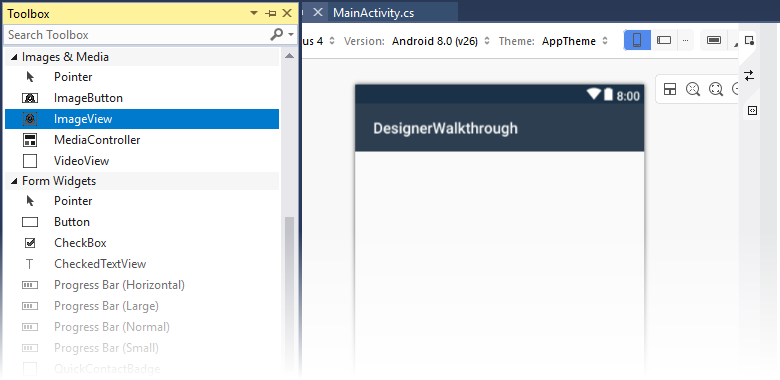Pick the CheckedTextView widget

pos(142,264)
